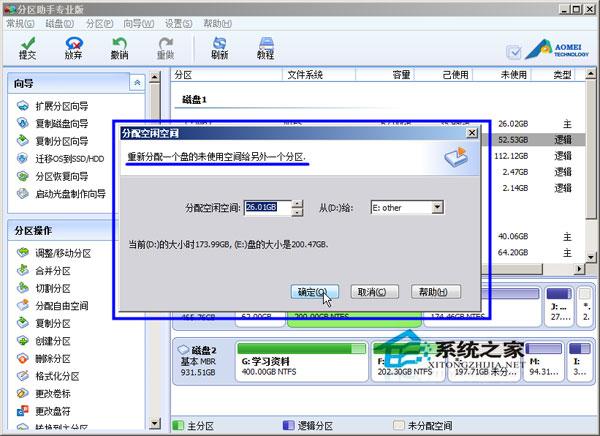Click the checkmark icon beside AOMEI logo
Image resolution: width=600 pixels, height=436 pixels.
pyautogui.click(x=514, y=52)
